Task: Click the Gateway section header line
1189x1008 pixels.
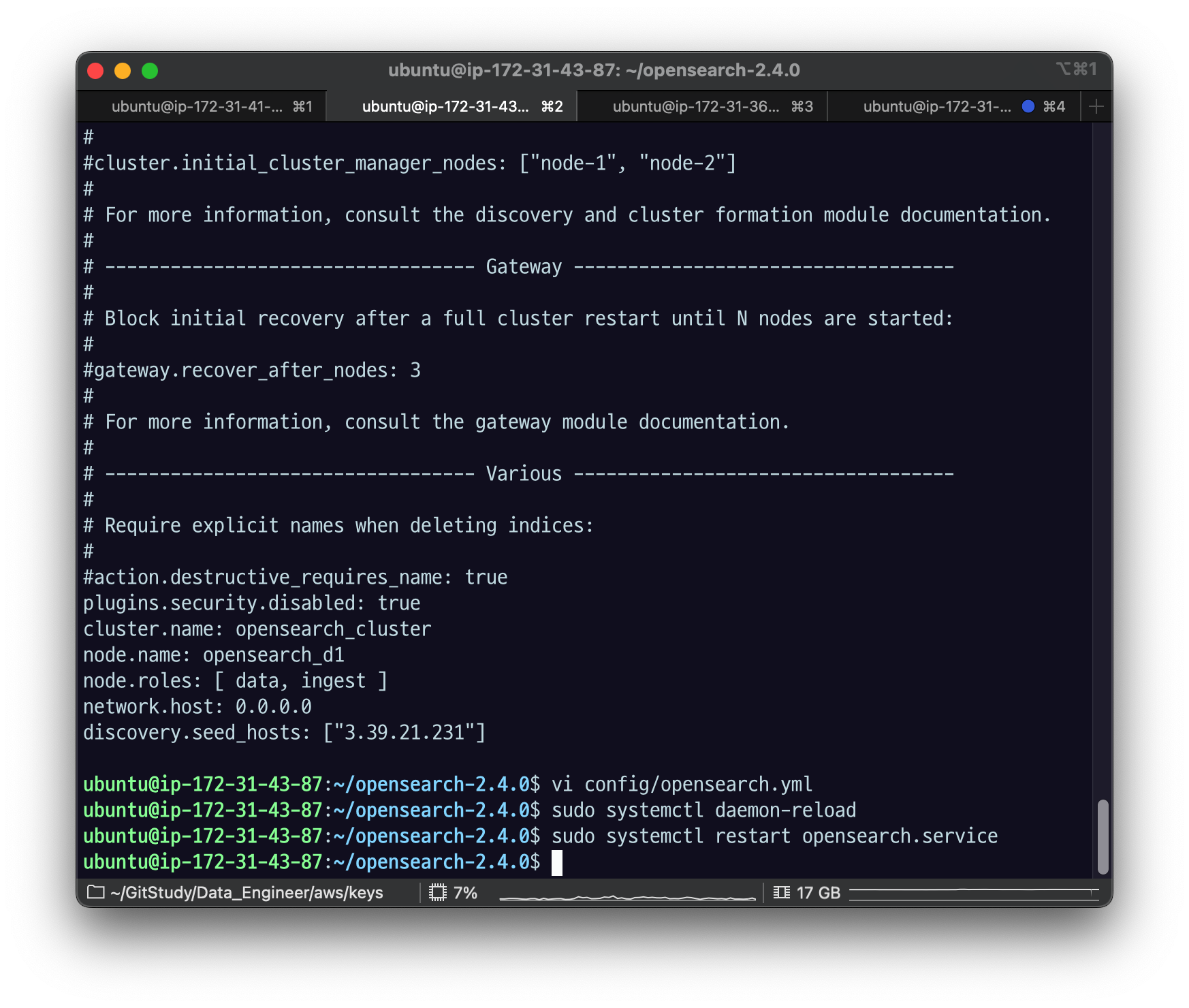Action: tap(518, 266)
